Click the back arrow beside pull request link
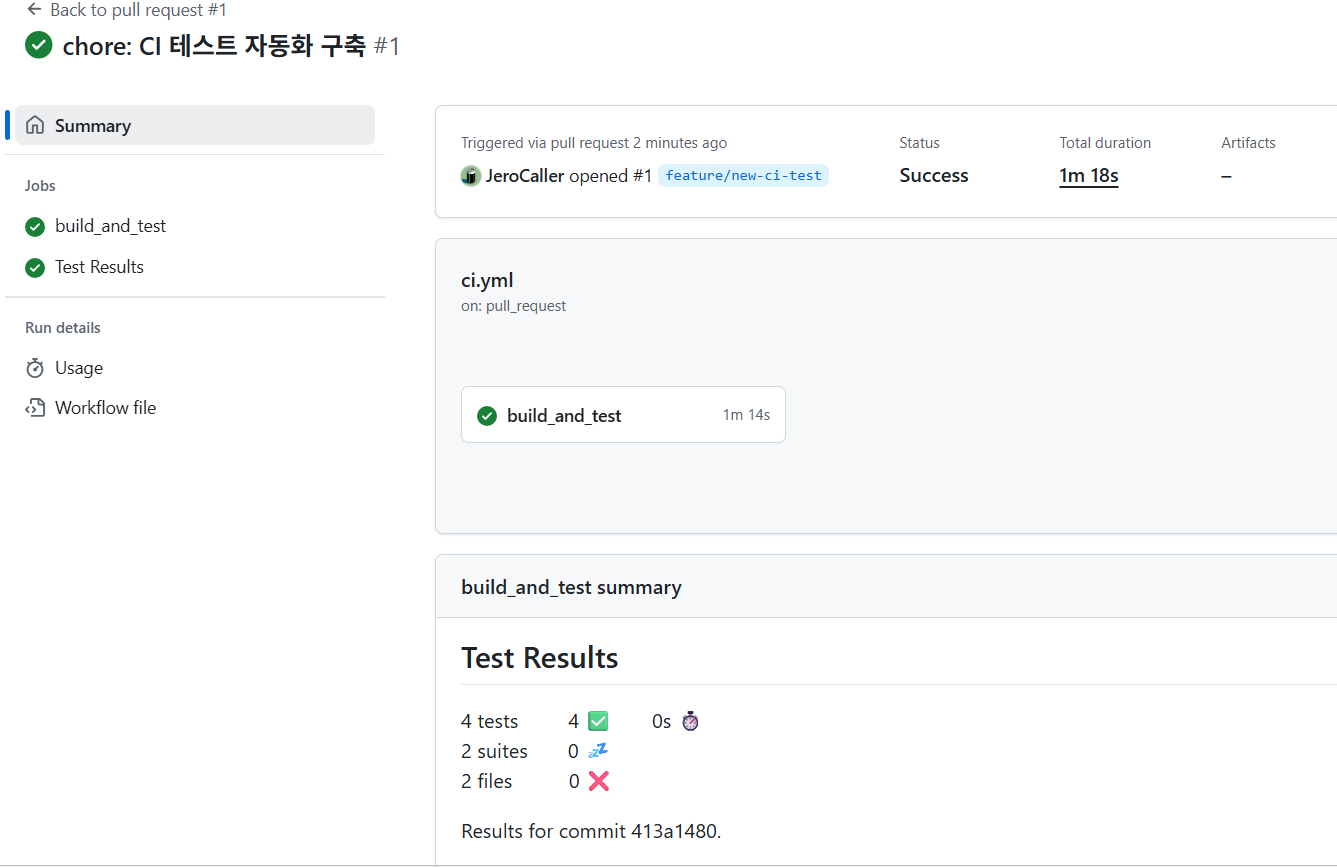 (32, 10)
